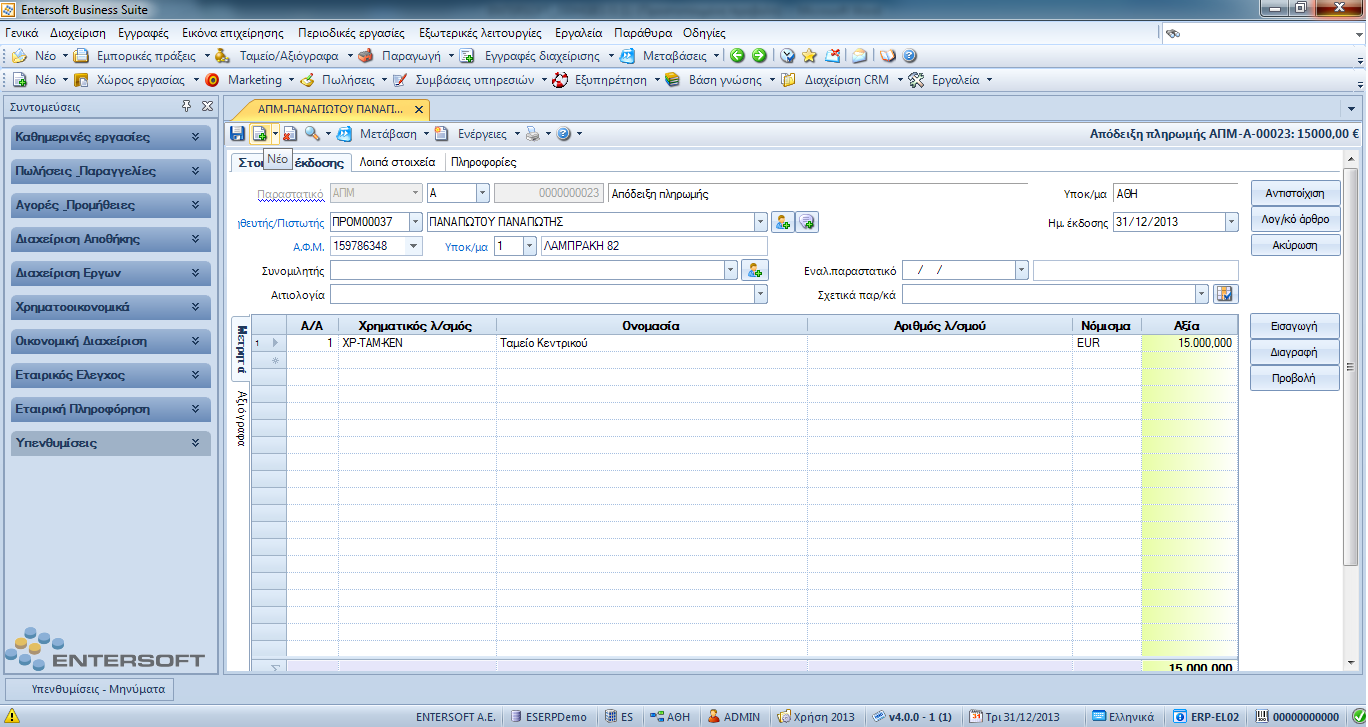Click the Υπενθυμίσεις - Μηνύματα button at the bottom
Viewport: 1368px width, 727px height.
[x=90, y=689]
